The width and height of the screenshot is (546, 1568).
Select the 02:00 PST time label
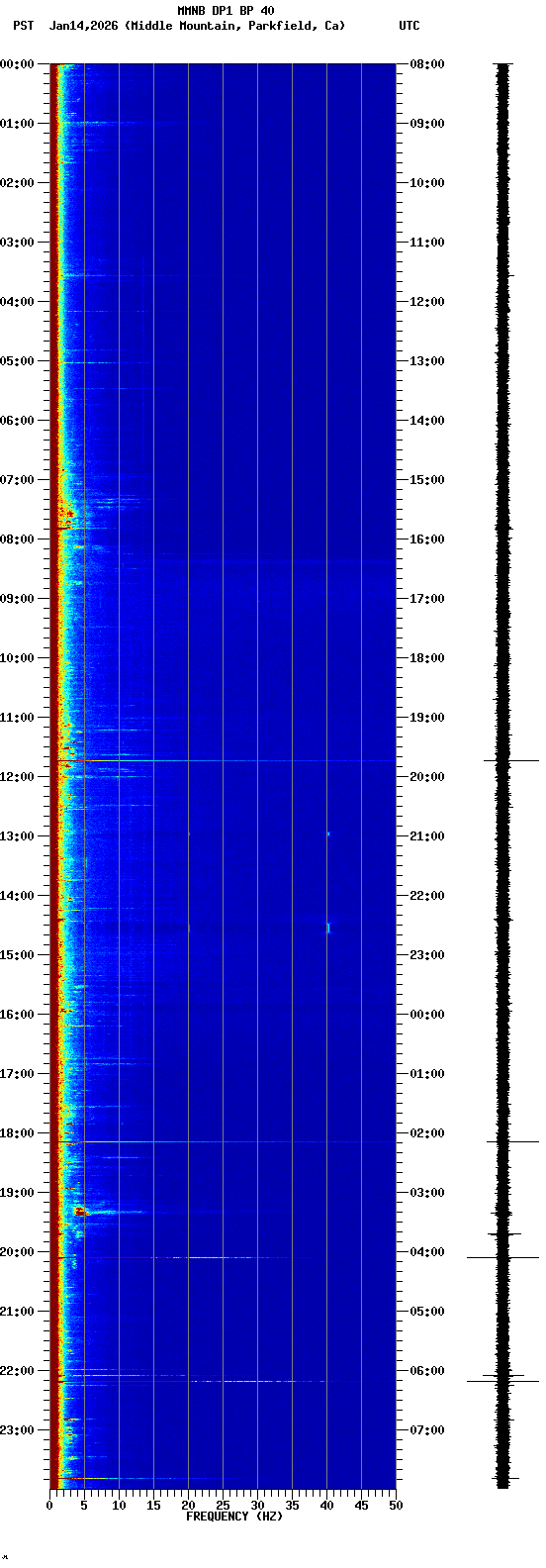click(18, 183)
